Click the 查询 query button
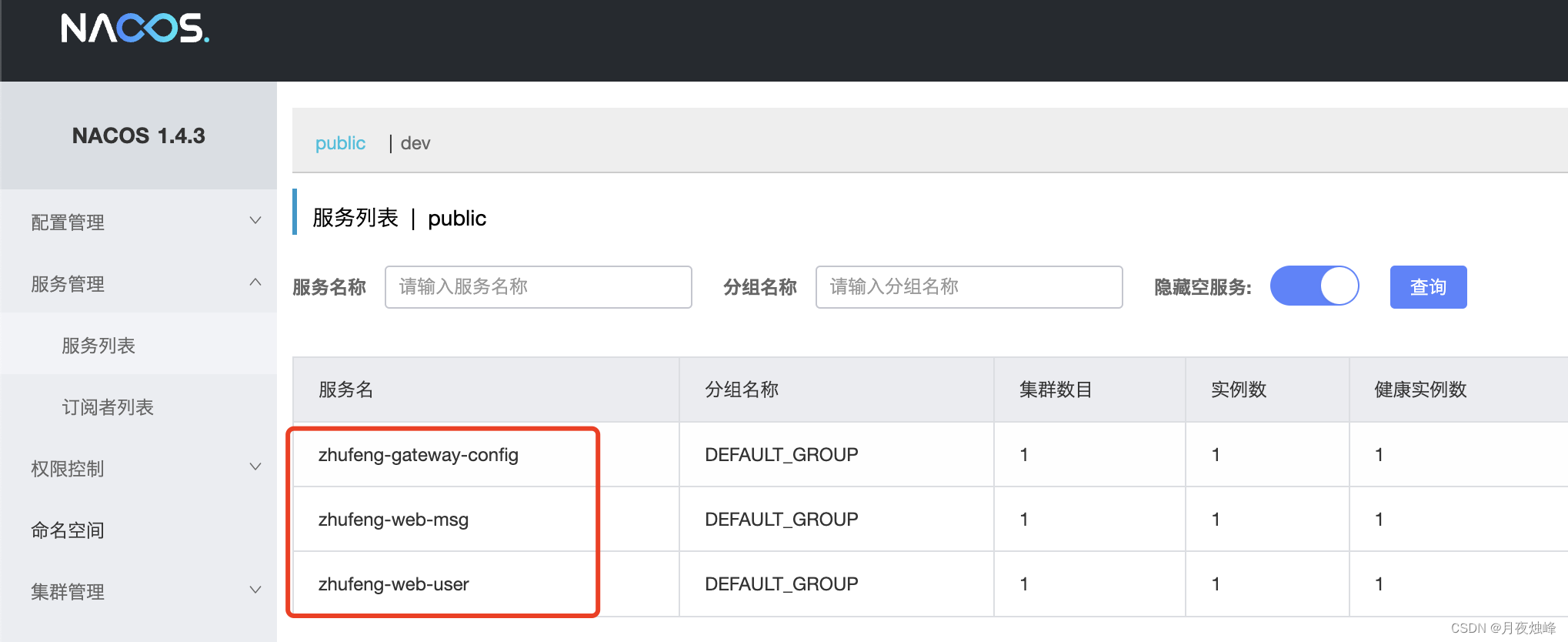 click(1428, 287)
